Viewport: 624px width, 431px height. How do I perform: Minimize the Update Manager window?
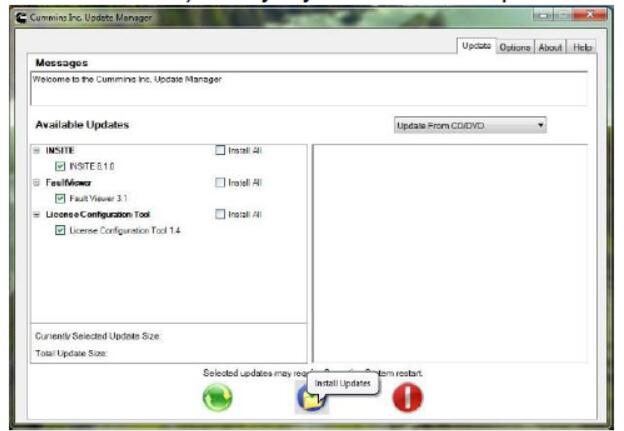click(543, 15)
